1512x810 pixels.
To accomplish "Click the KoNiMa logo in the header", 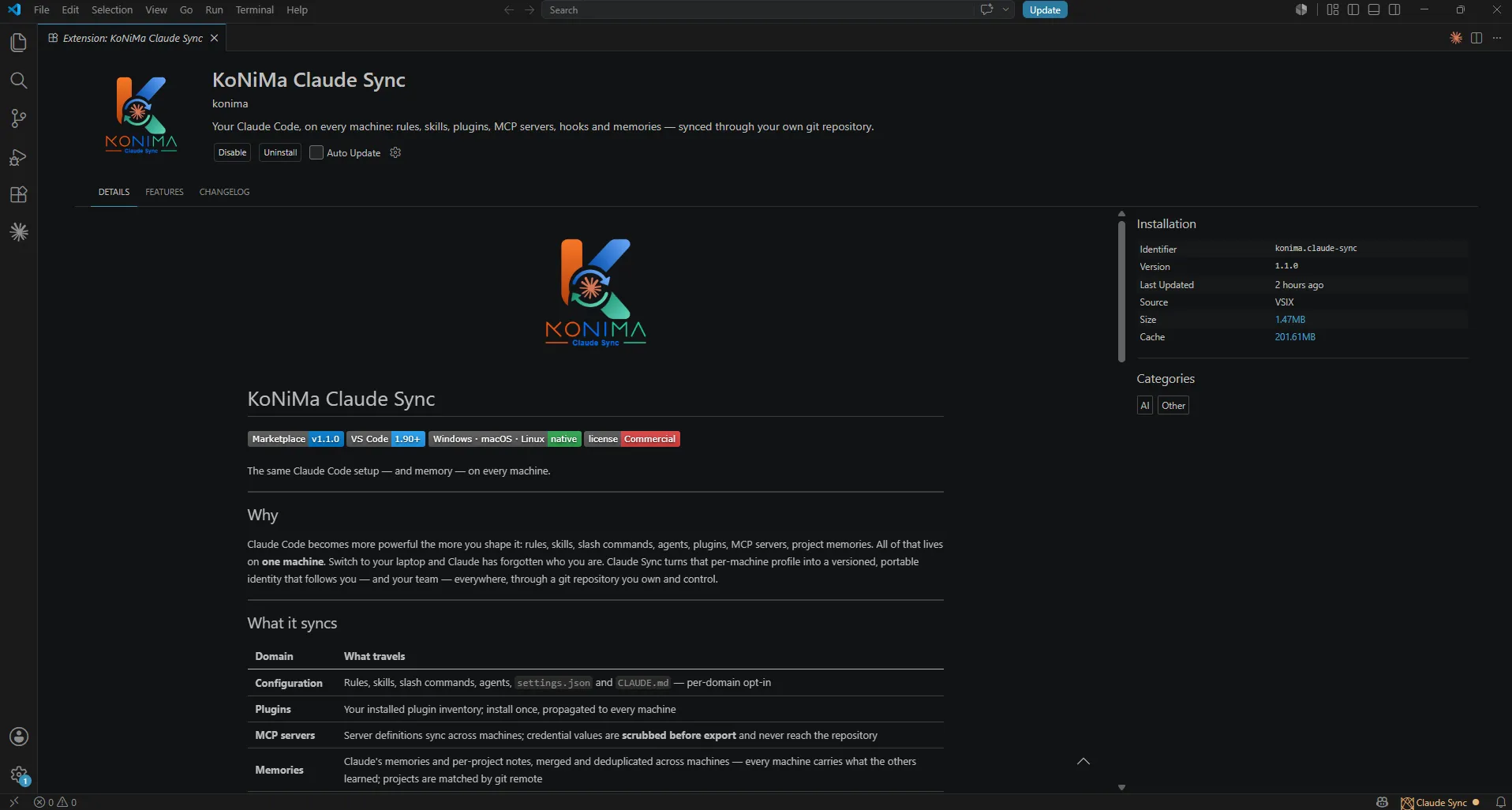I will (x=140, y=115).
